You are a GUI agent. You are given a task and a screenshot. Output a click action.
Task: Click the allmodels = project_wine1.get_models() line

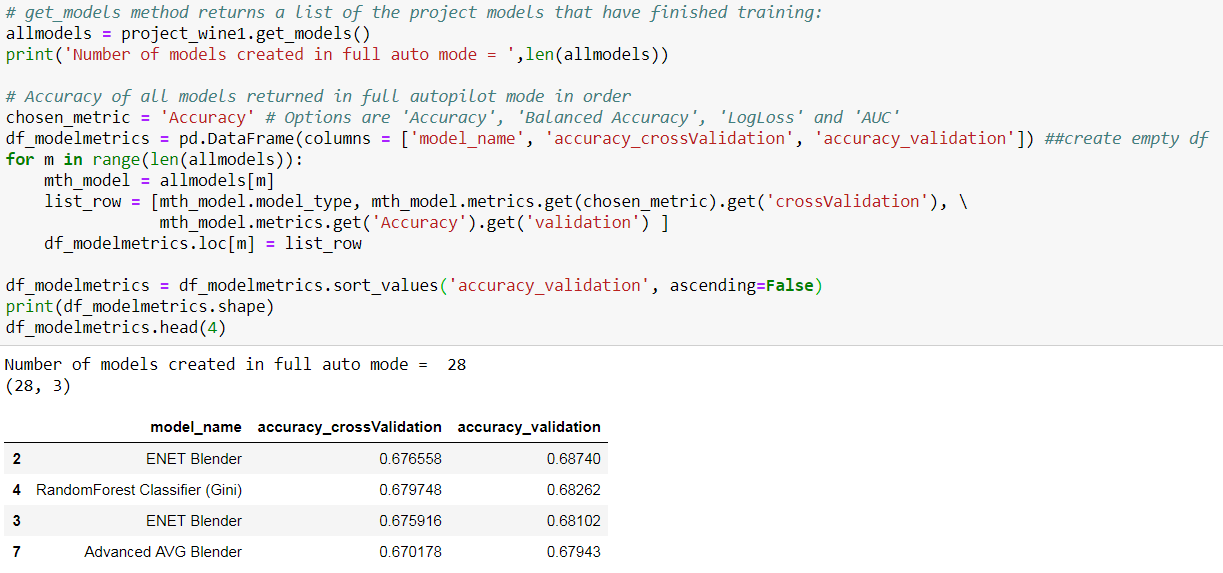pos(189,33)
